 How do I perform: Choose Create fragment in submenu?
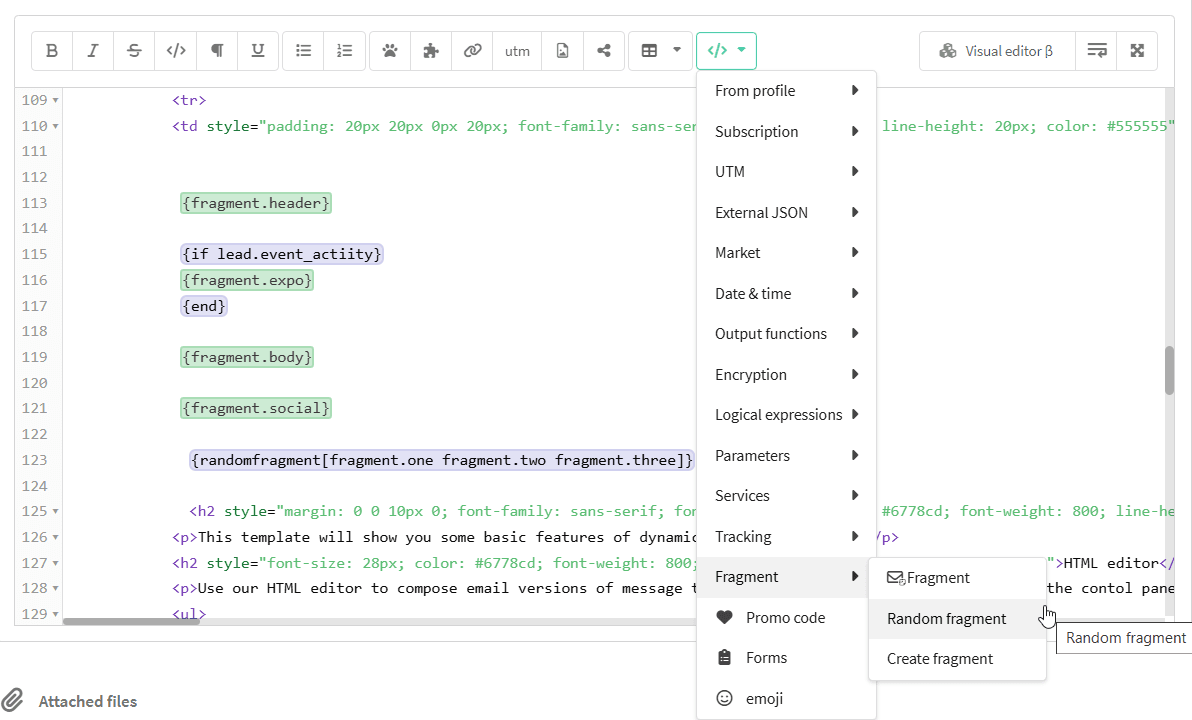[x=957, y=659]
